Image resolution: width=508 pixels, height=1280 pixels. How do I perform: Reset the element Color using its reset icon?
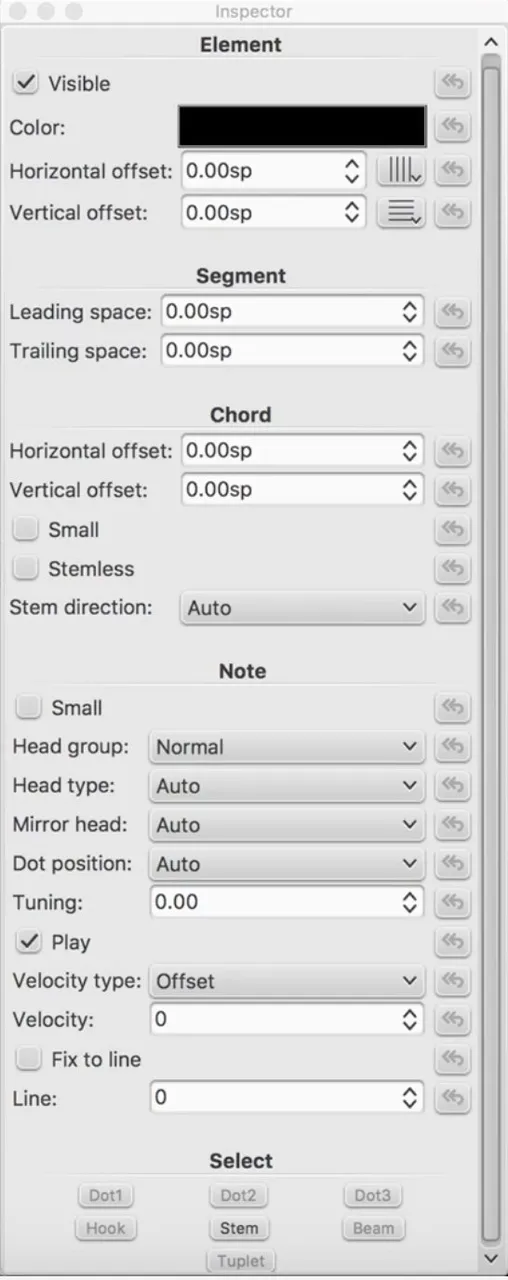click(x=453, y=127)
